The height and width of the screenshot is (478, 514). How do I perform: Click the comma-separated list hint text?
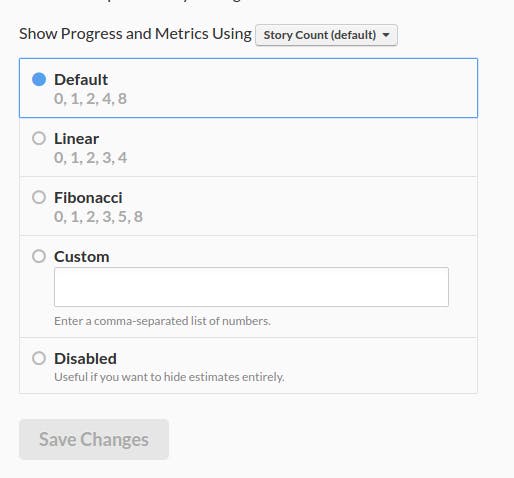(162, 321)
